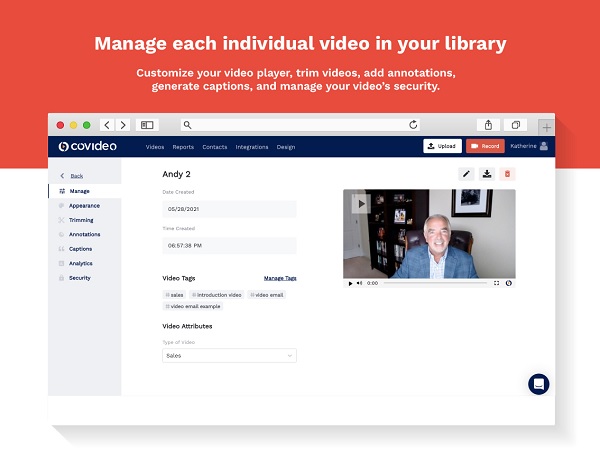600x451 pixels.
Task: Follow the Manage Tags link
Action: 280,278
